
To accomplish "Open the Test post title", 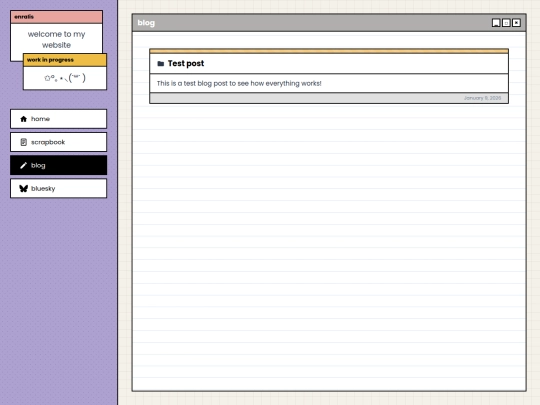I will [x=186, y=63].
